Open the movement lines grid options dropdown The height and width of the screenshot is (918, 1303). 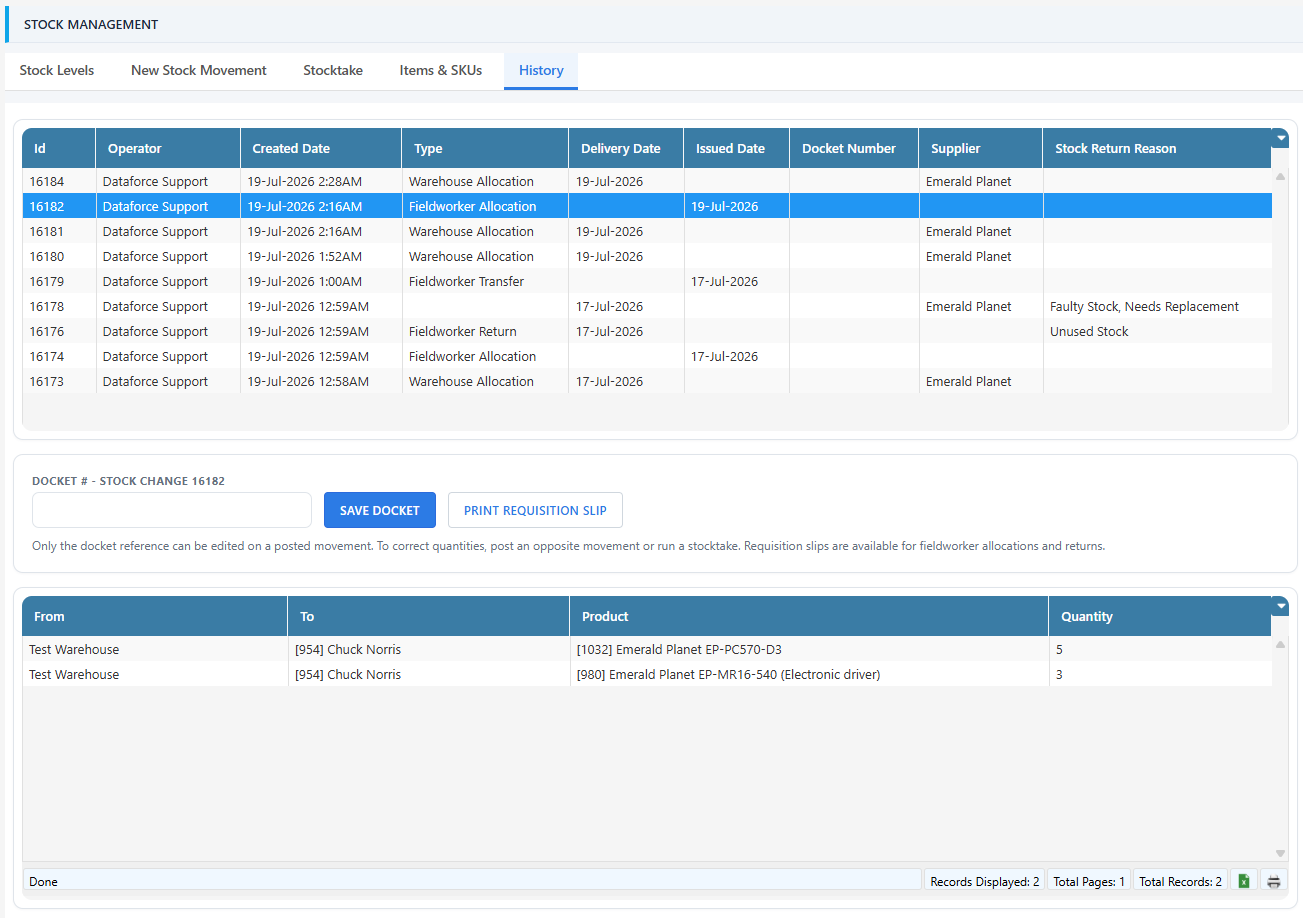(1281, 606)
